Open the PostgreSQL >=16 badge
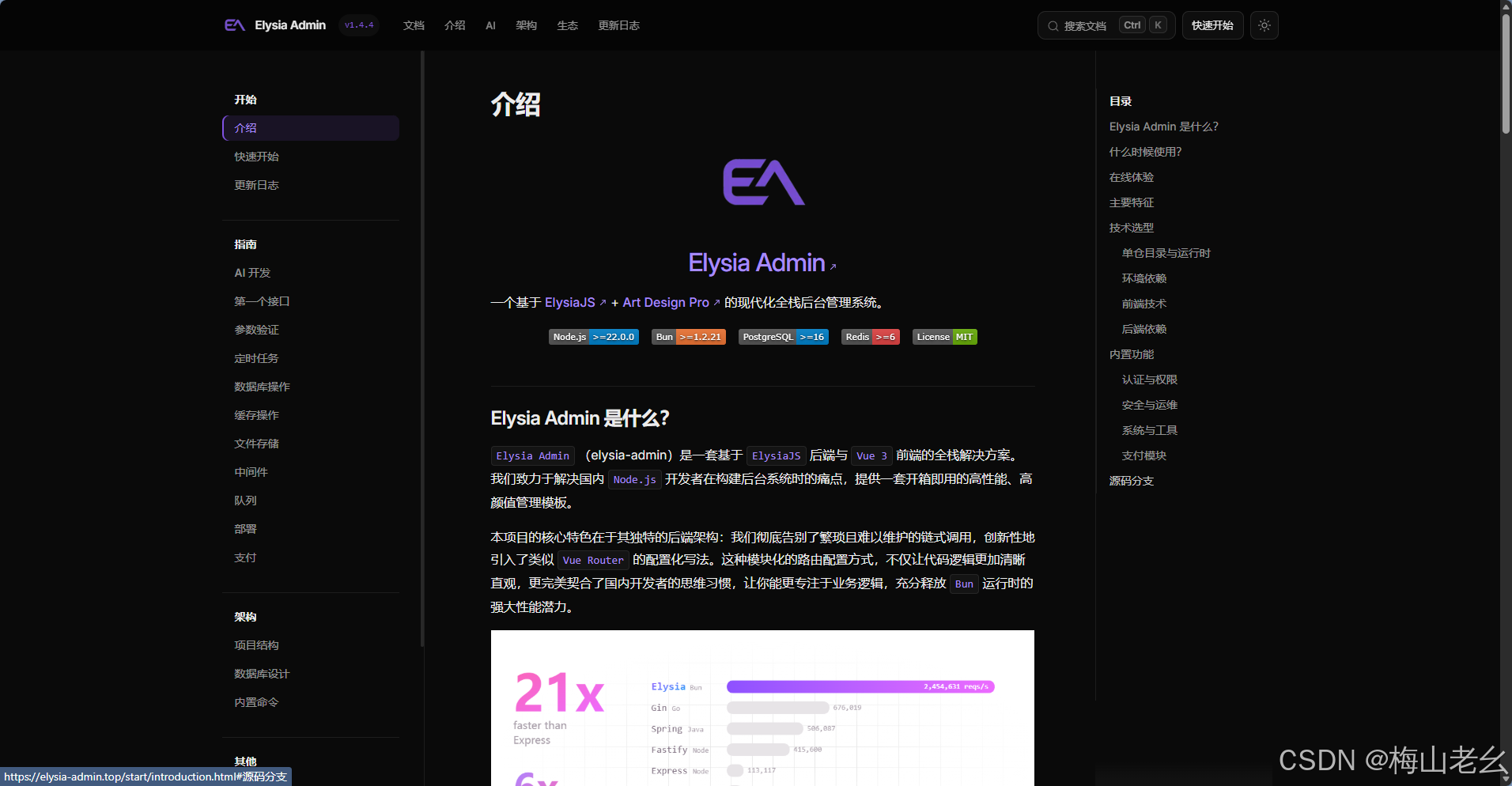The width and height of the screenshot is (1512, 786). [x=784, y=337]
